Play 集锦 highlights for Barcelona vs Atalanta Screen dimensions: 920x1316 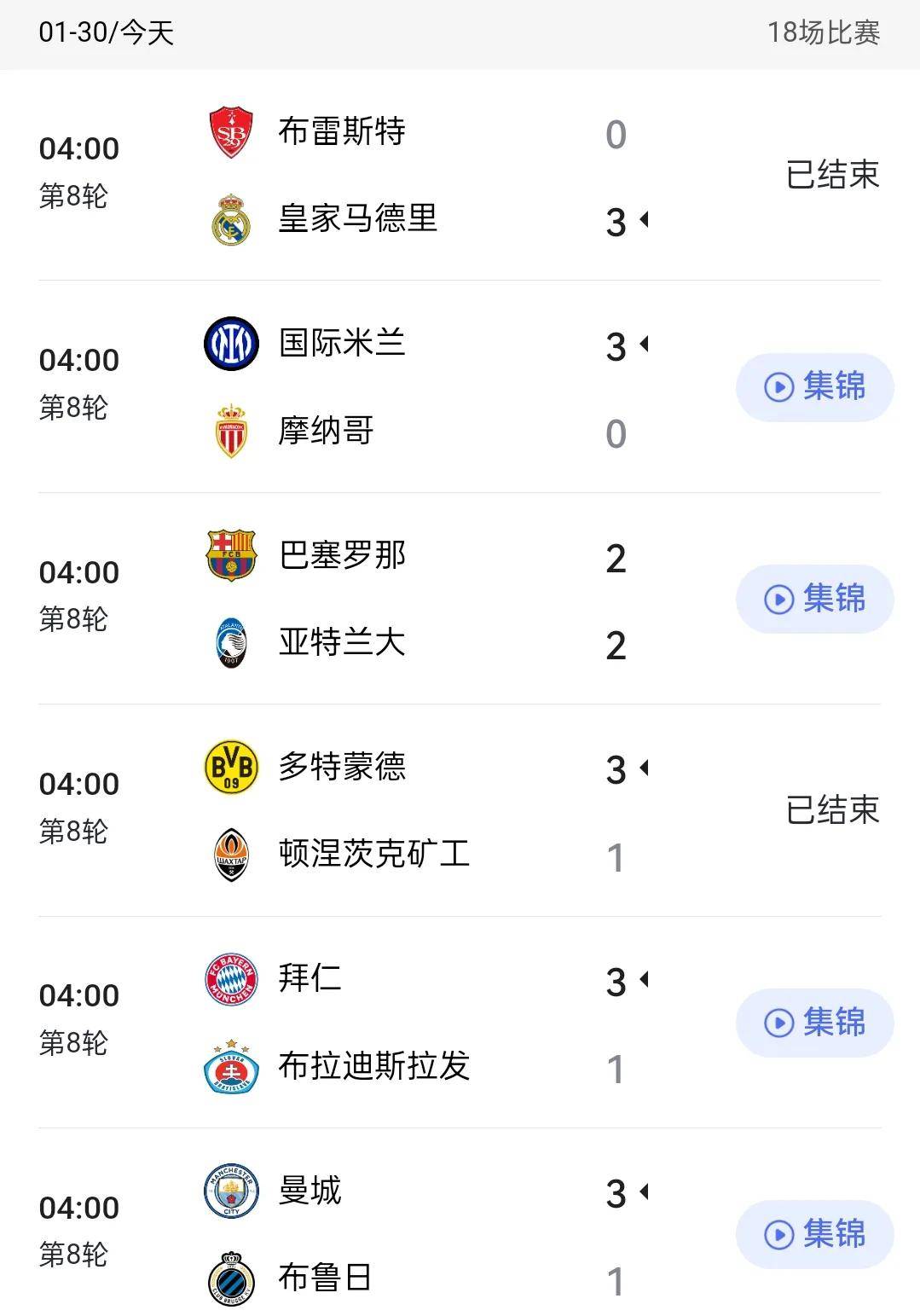coord(814,599)
